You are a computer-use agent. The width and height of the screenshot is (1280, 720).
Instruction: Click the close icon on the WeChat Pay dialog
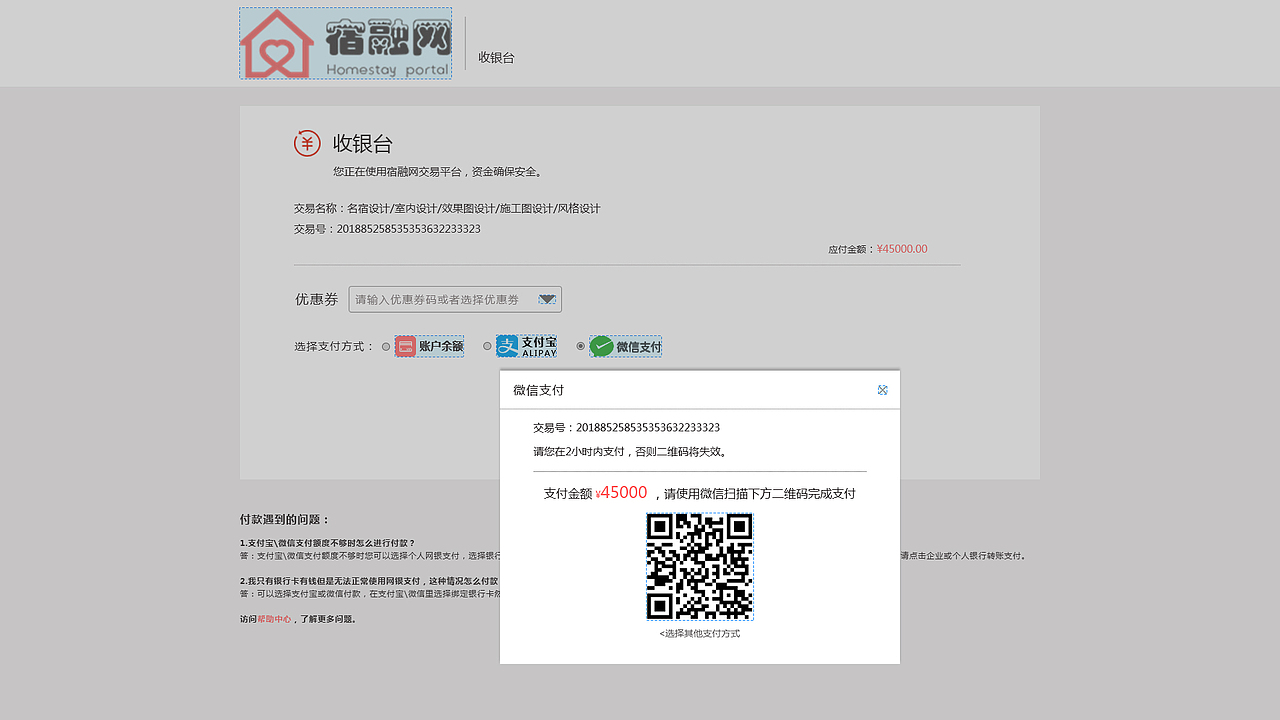click(882, 390)
